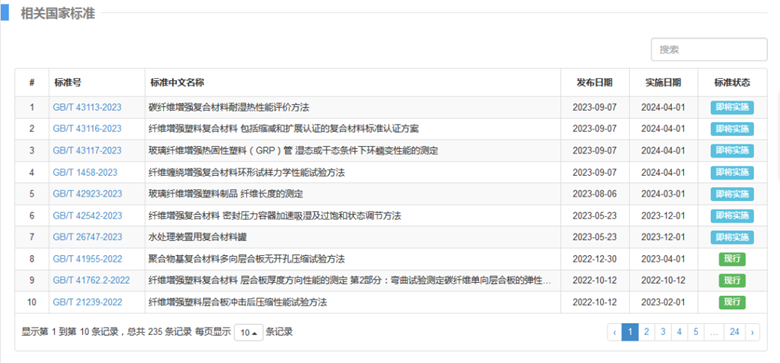Click the 搜索 search input field
Viewport: 780px width, 363px height.
(x=709, y=50)
